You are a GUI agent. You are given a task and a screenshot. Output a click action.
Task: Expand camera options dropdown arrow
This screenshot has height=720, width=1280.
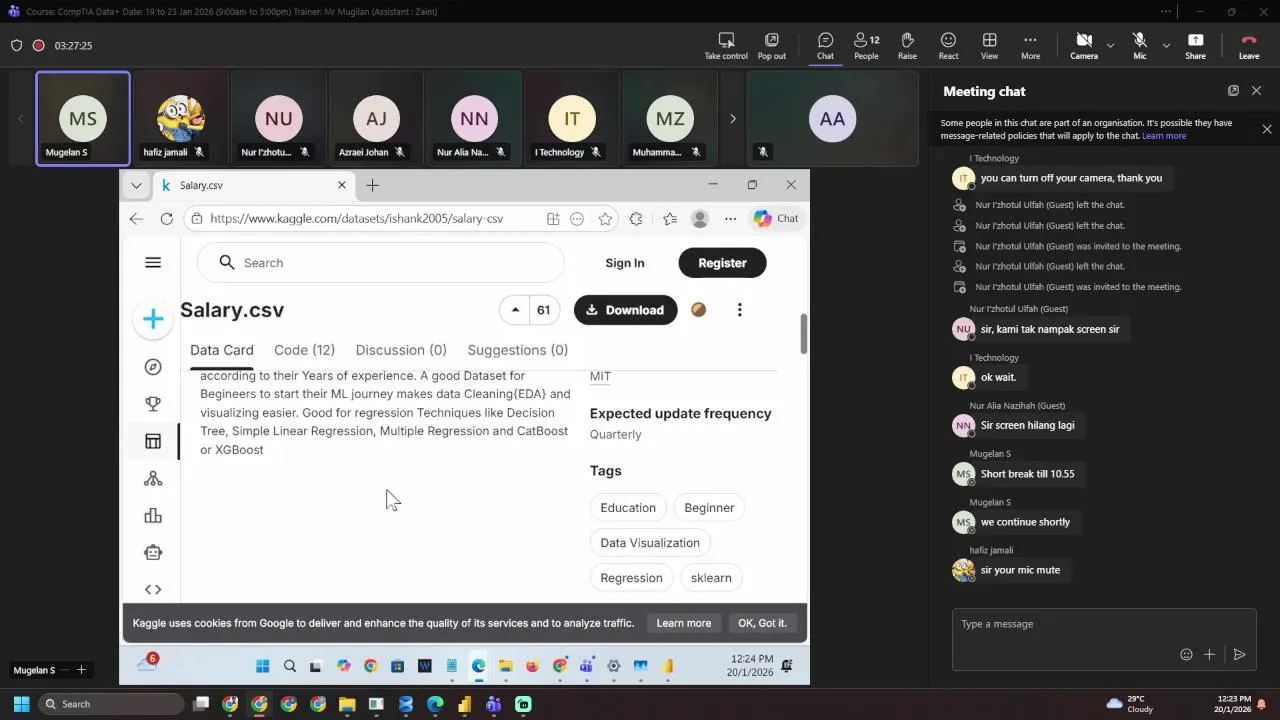(x=1110, y=45)
